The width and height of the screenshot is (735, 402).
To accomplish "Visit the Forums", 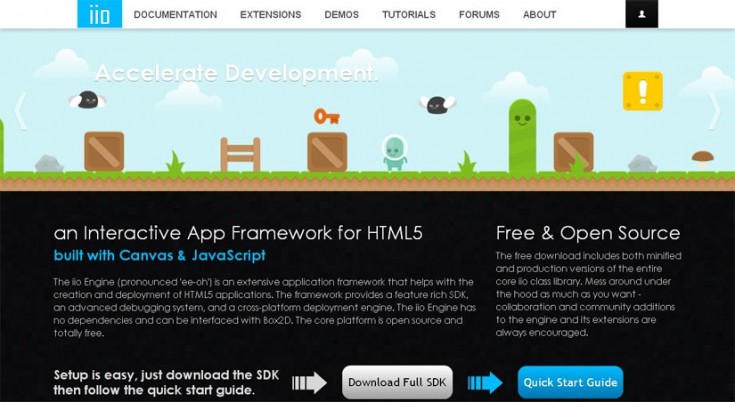I will 479,15.
